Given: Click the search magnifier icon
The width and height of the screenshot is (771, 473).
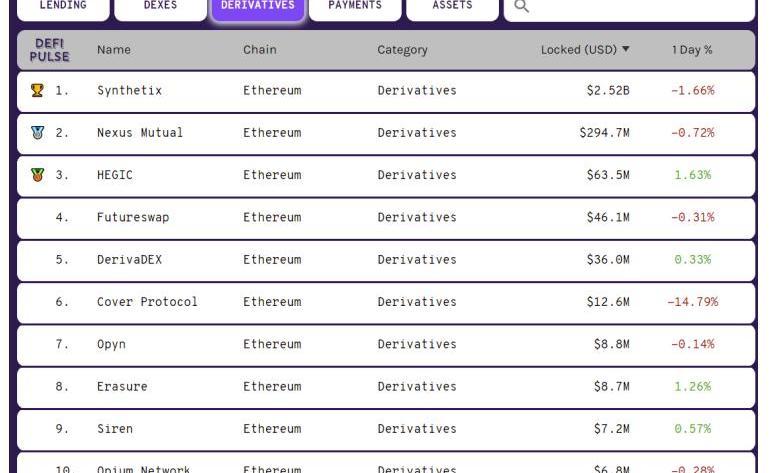Looking at the screenshot, I should click(521, 7).
